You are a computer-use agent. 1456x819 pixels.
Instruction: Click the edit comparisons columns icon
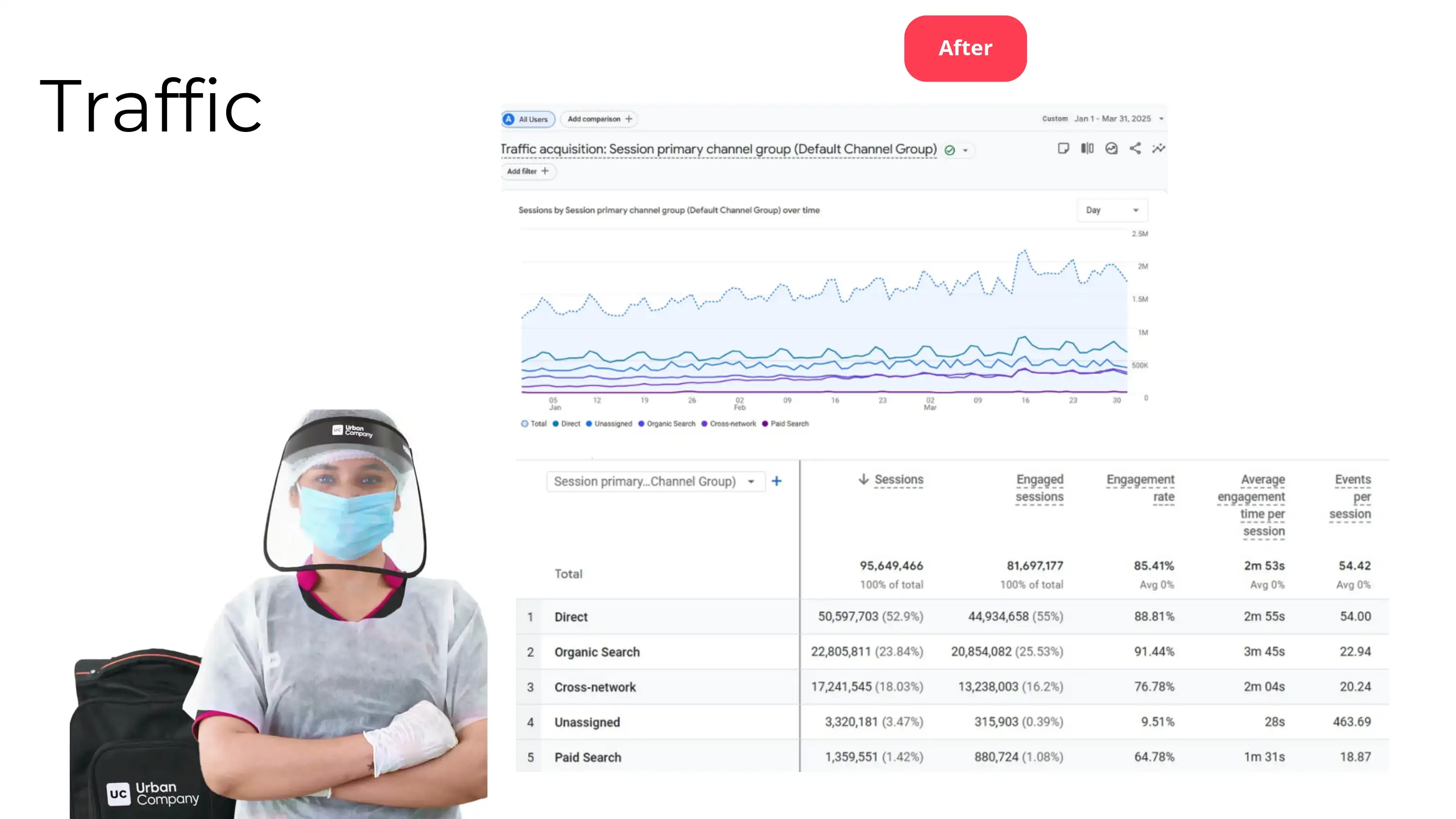[1087, 148]
